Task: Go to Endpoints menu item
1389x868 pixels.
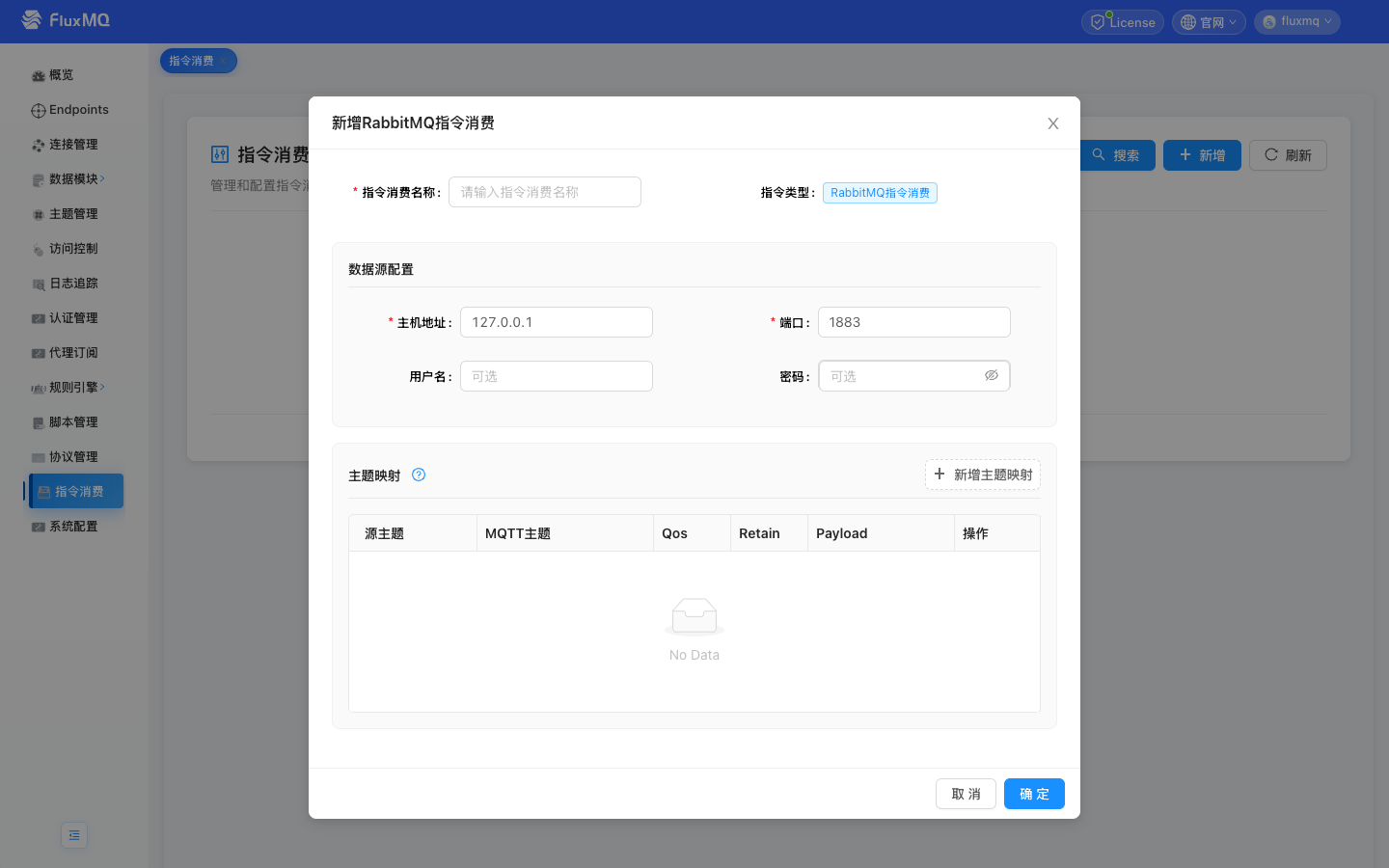Action: pyautogui.click(x=74, y=110)
